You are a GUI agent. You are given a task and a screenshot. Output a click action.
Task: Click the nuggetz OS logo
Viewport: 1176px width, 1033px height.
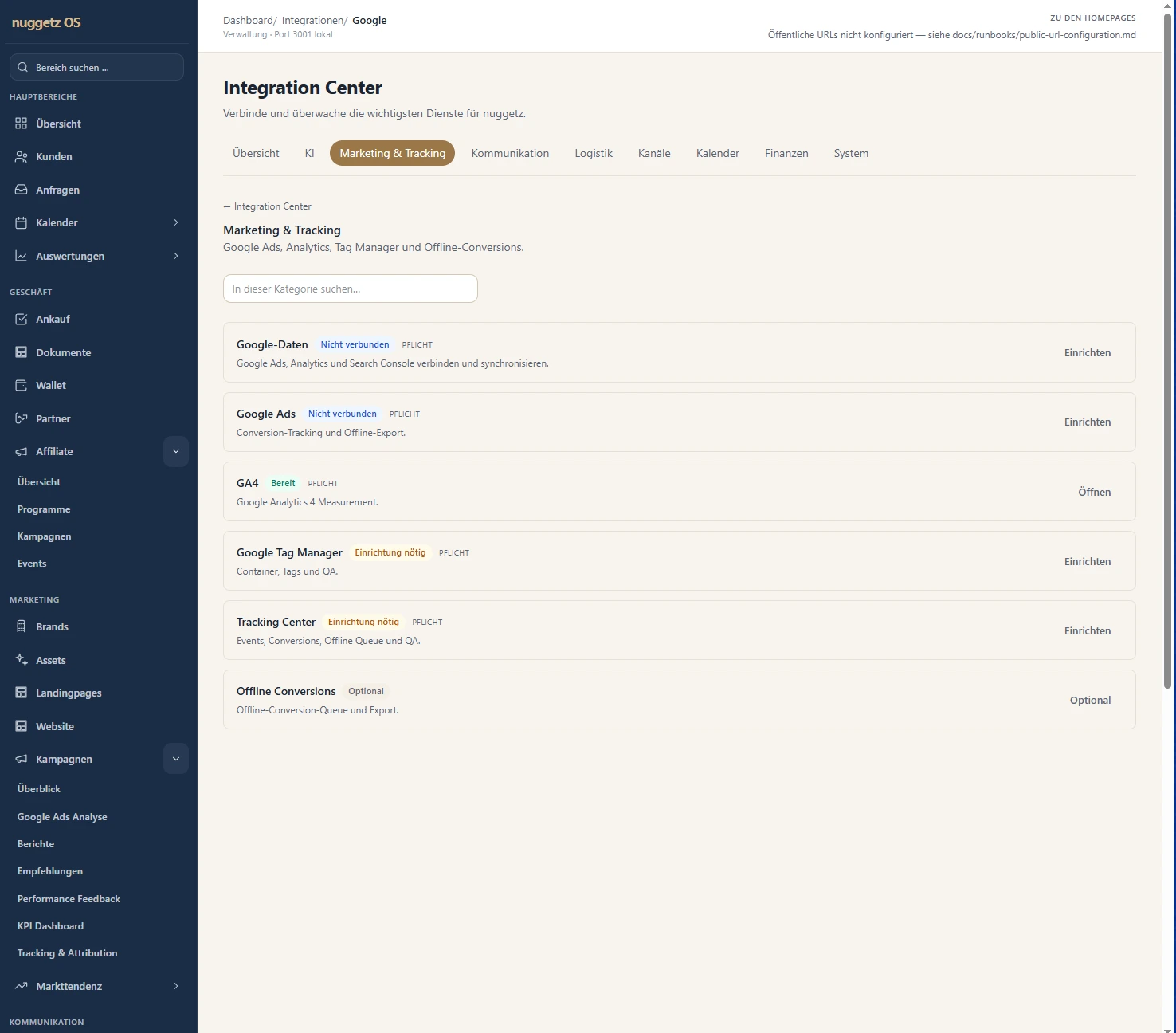coord(46,22)
